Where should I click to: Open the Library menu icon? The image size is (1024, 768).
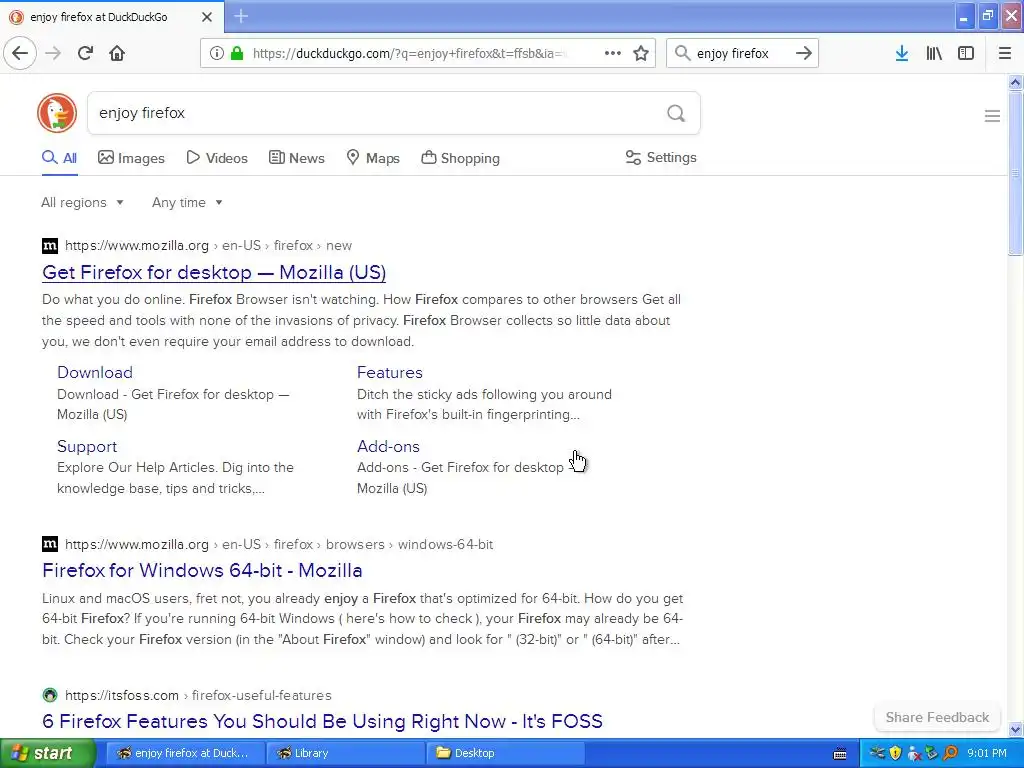[x=934, y=53]
